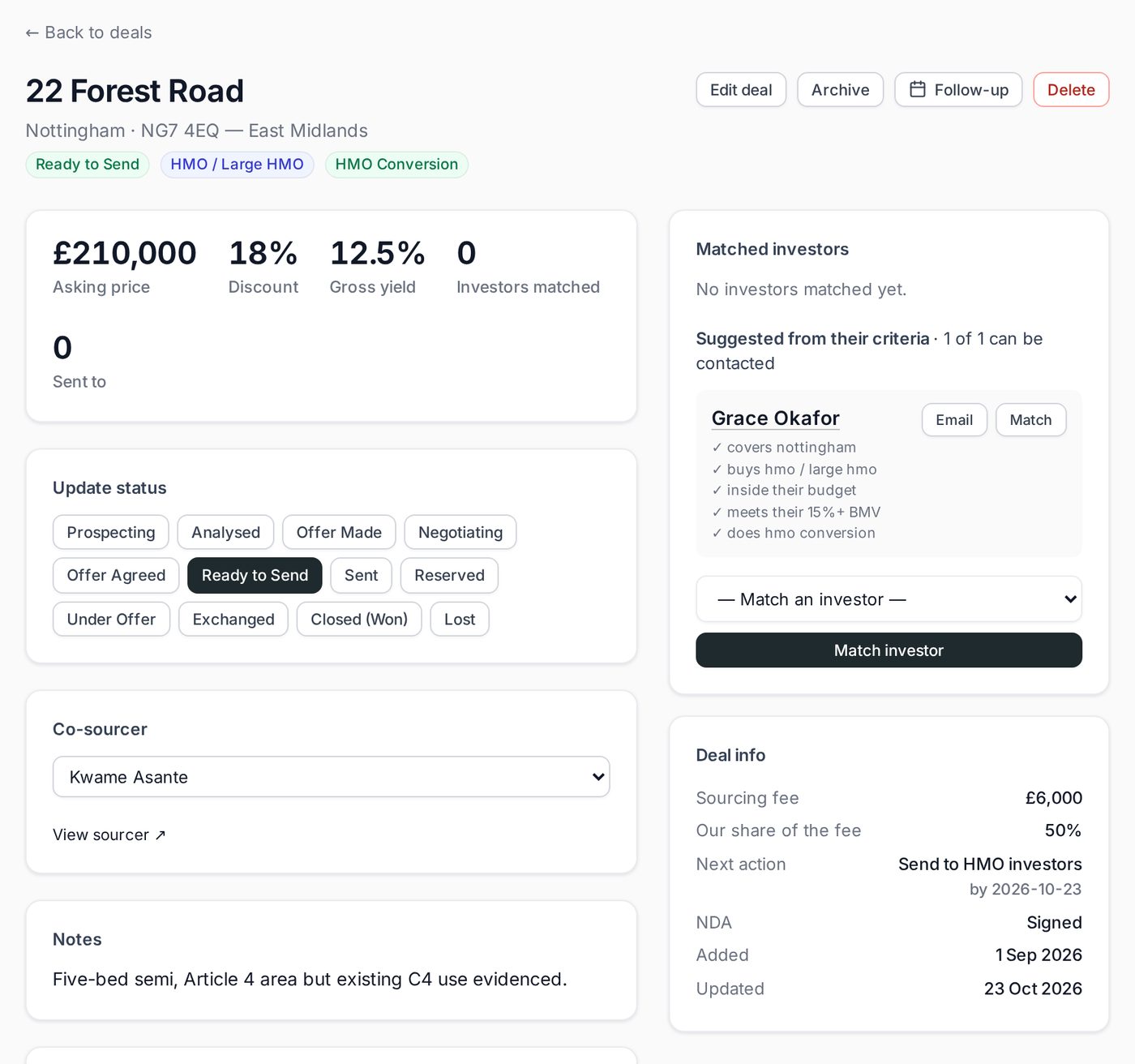Set status to Exchanged
This screenshot has width=1135, height=1064.
coord(233,619)
